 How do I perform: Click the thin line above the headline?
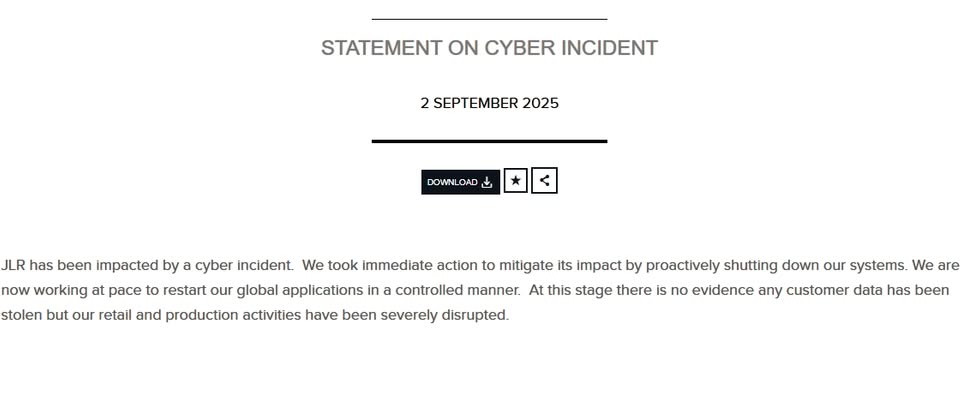pos(489,19)
